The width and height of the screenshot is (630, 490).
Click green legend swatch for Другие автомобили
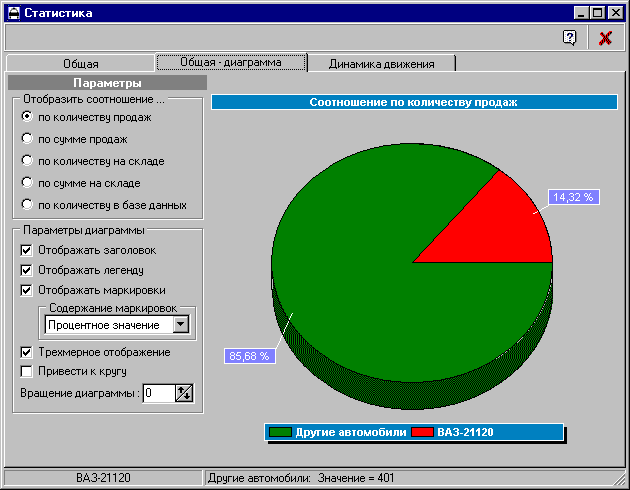tap(280, 432)
